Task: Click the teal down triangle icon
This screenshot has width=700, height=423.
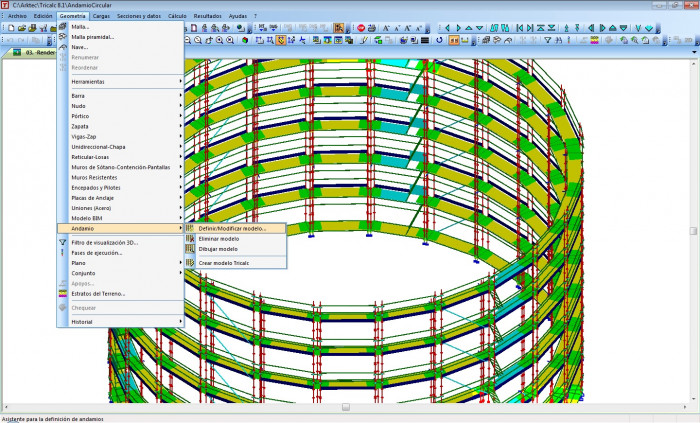Action: coord(479,28)
